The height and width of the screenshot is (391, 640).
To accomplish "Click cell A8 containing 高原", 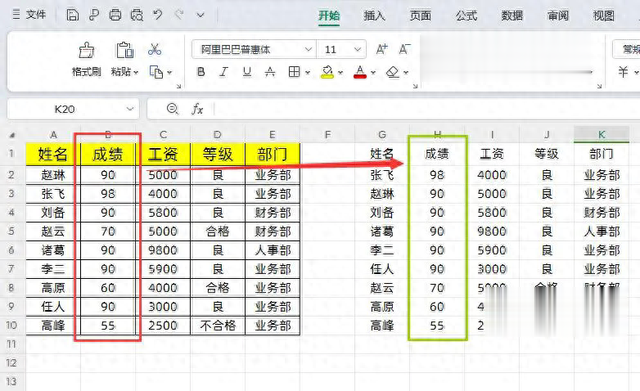I will click(x=53, y=288).
